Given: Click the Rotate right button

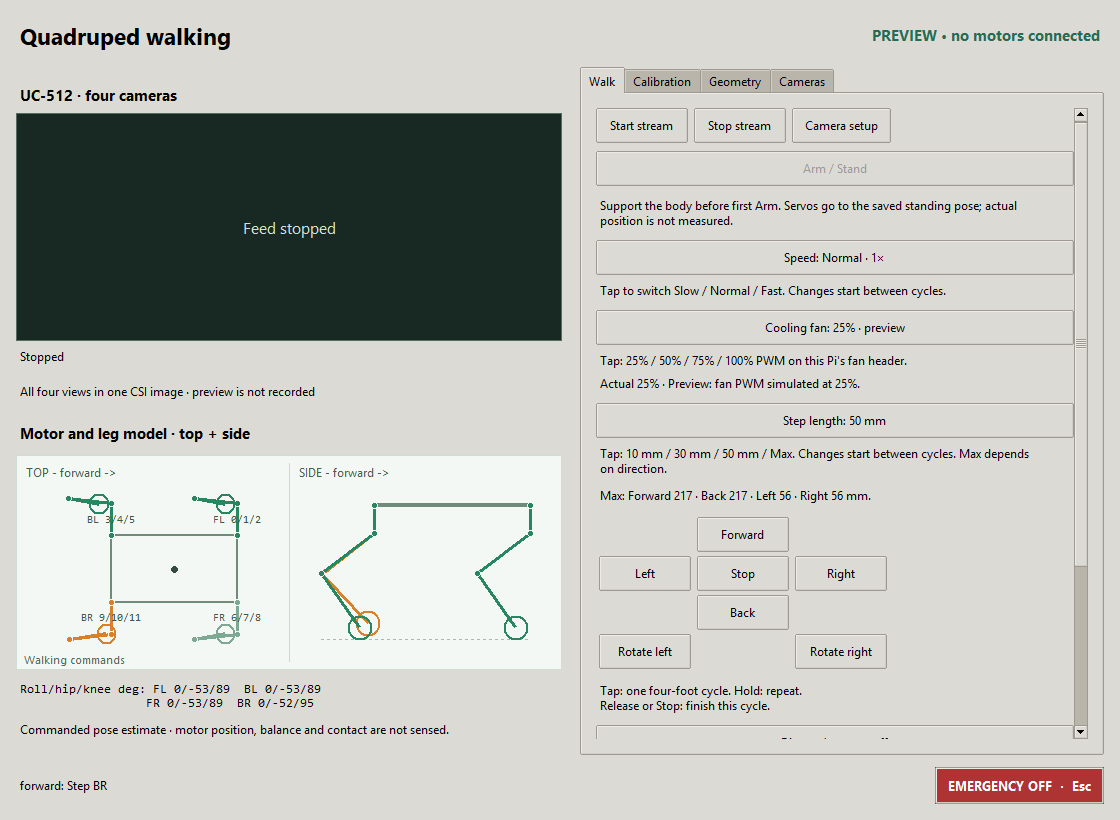Looking at the screenshot, I should pos(841,651).
